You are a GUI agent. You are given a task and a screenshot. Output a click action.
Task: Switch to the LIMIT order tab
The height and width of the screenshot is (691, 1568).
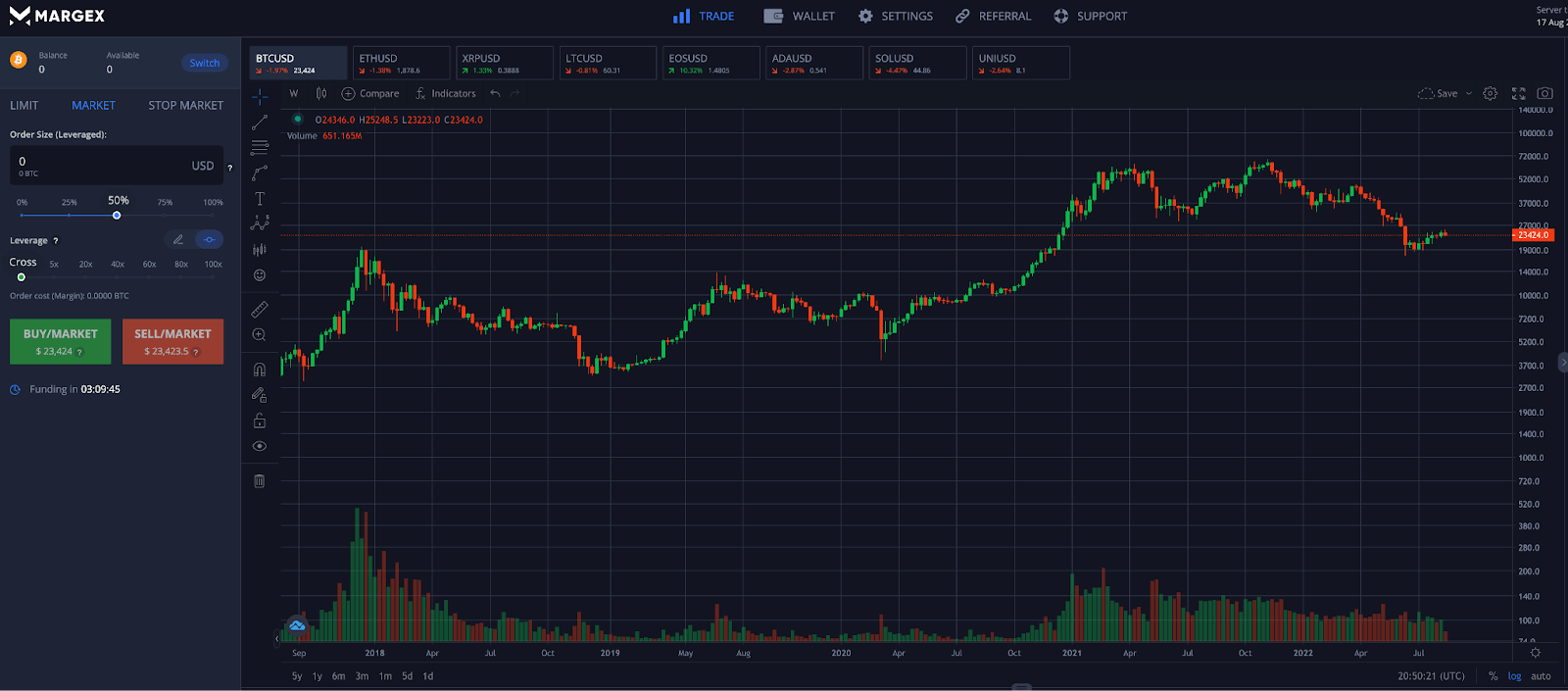(x=24, y=105)
